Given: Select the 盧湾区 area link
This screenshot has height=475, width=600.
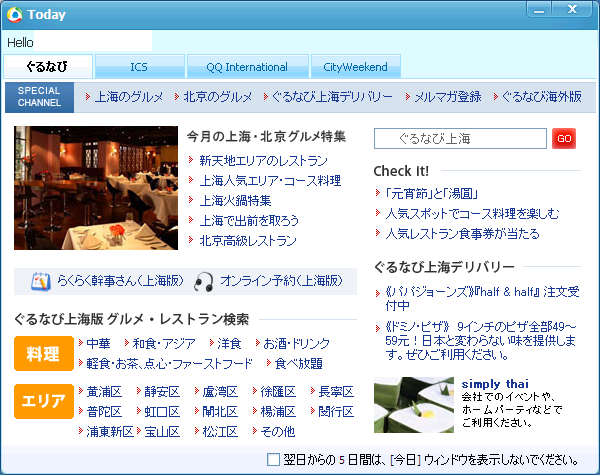Looking at the screenshot, I should click(x=220, y=392).
